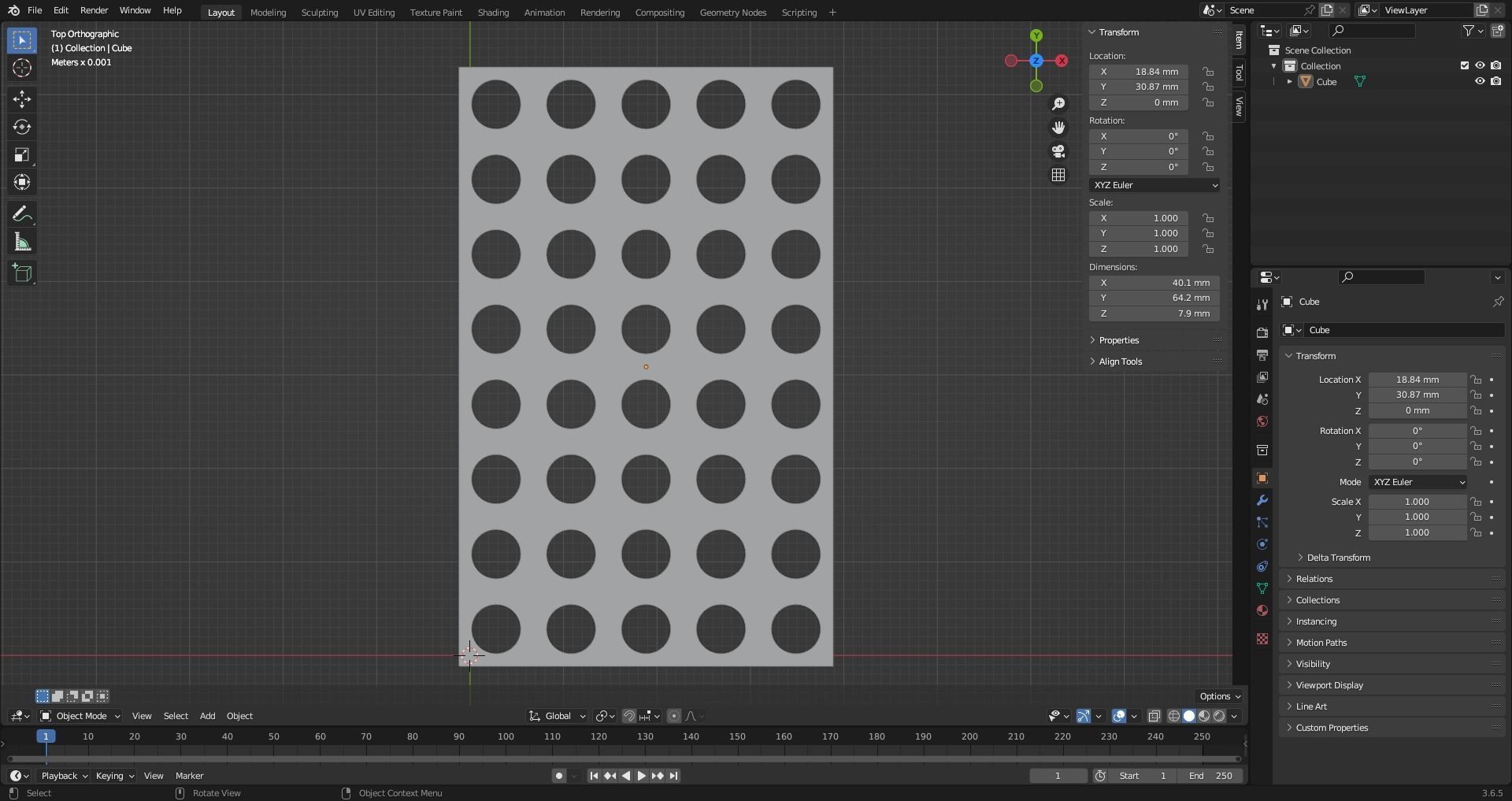Toggle lock on Location X in sidebar
Screen dimensions: 1512x801
click(x=1208, y=72)
